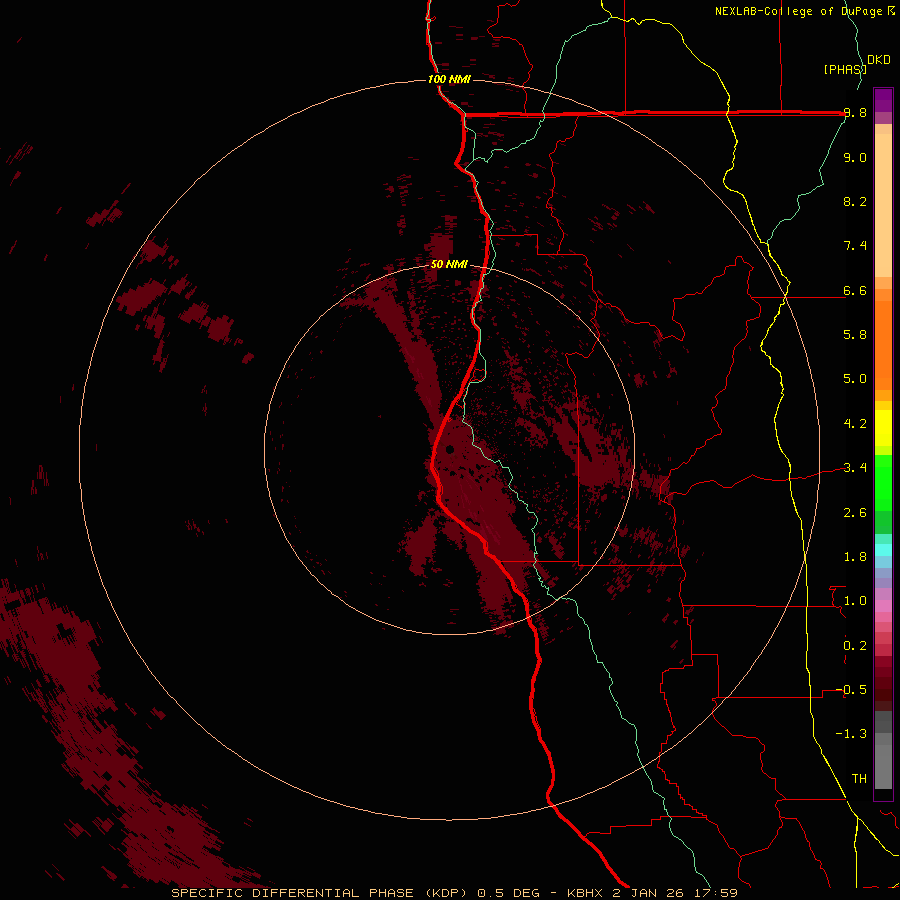The image size is (900, 900).
Task: Click the 1.8 scale value
Action: pos(855,557)
